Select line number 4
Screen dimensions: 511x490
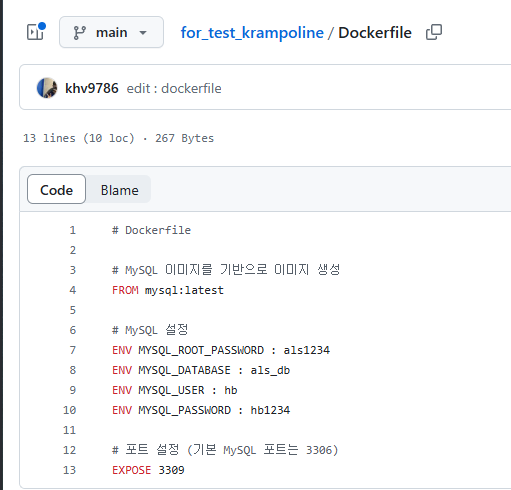click(73, 290)
